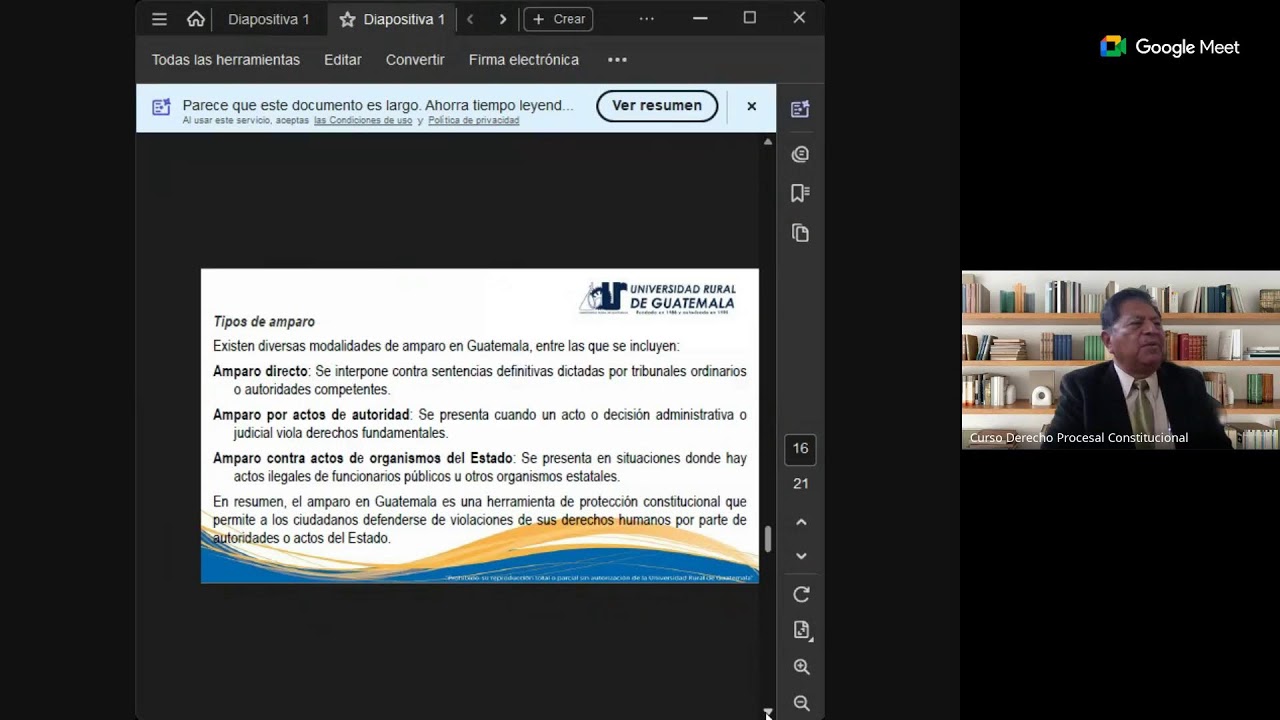Go to next page down arrow
Screen dimensions: 1280x720
click(x=801, y=556)
